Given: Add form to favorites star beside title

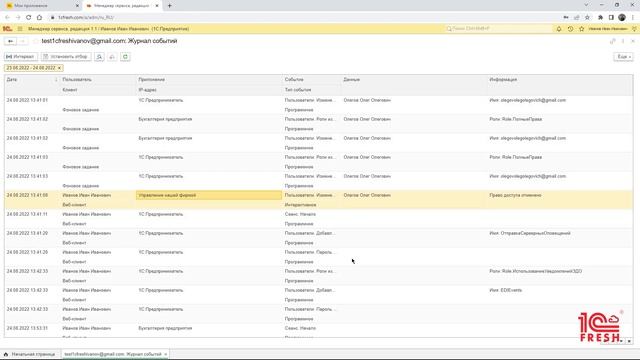Looking at the screenshot, I should 36,41.
